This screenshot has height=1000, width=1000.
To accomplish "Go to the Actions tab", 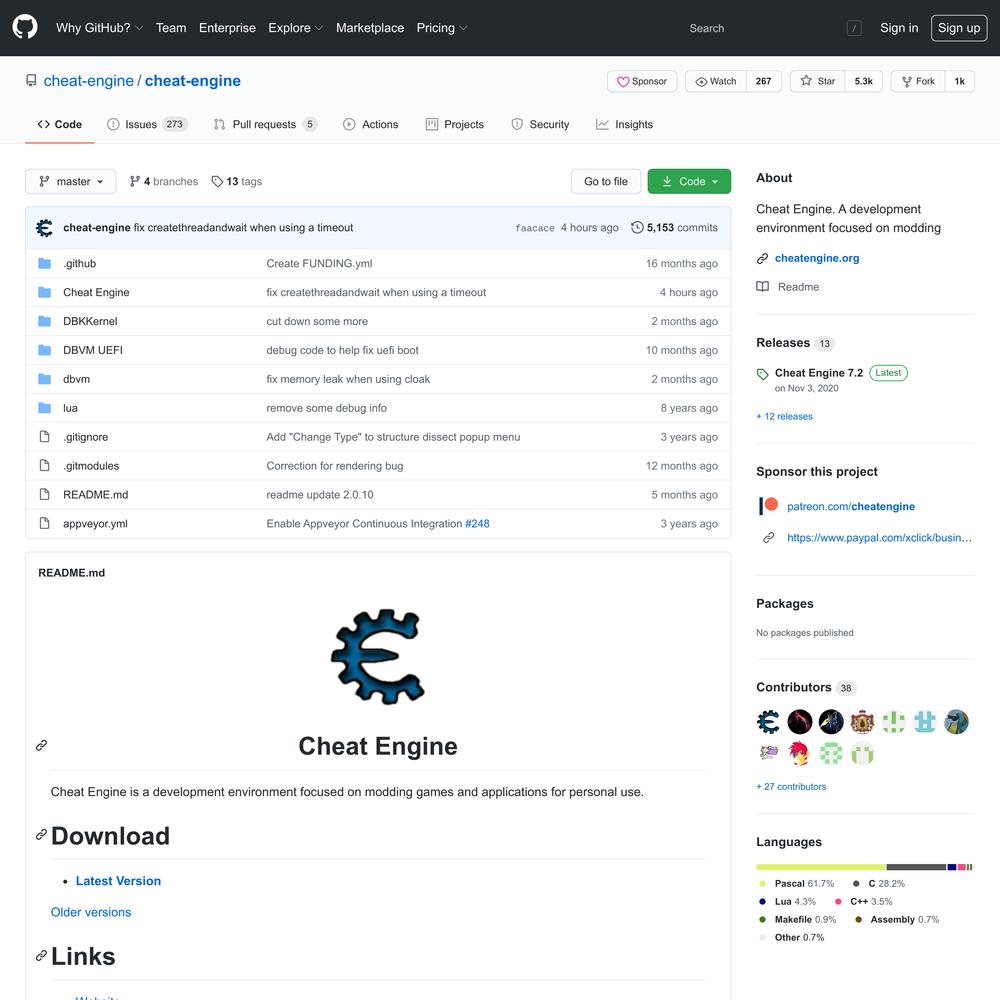I will [371, 124].
